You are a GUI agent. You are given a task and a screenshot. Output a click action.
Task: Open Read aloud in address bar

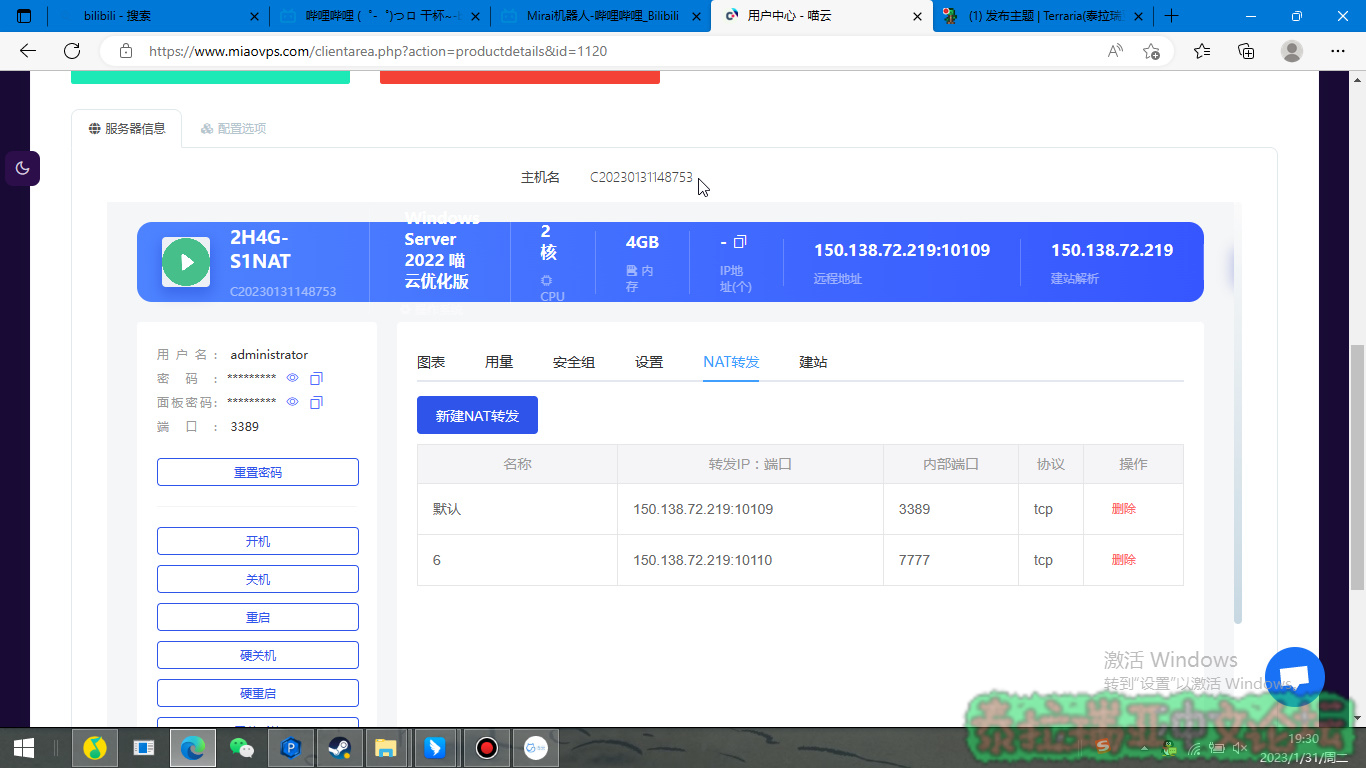(x=1115, y=51)
